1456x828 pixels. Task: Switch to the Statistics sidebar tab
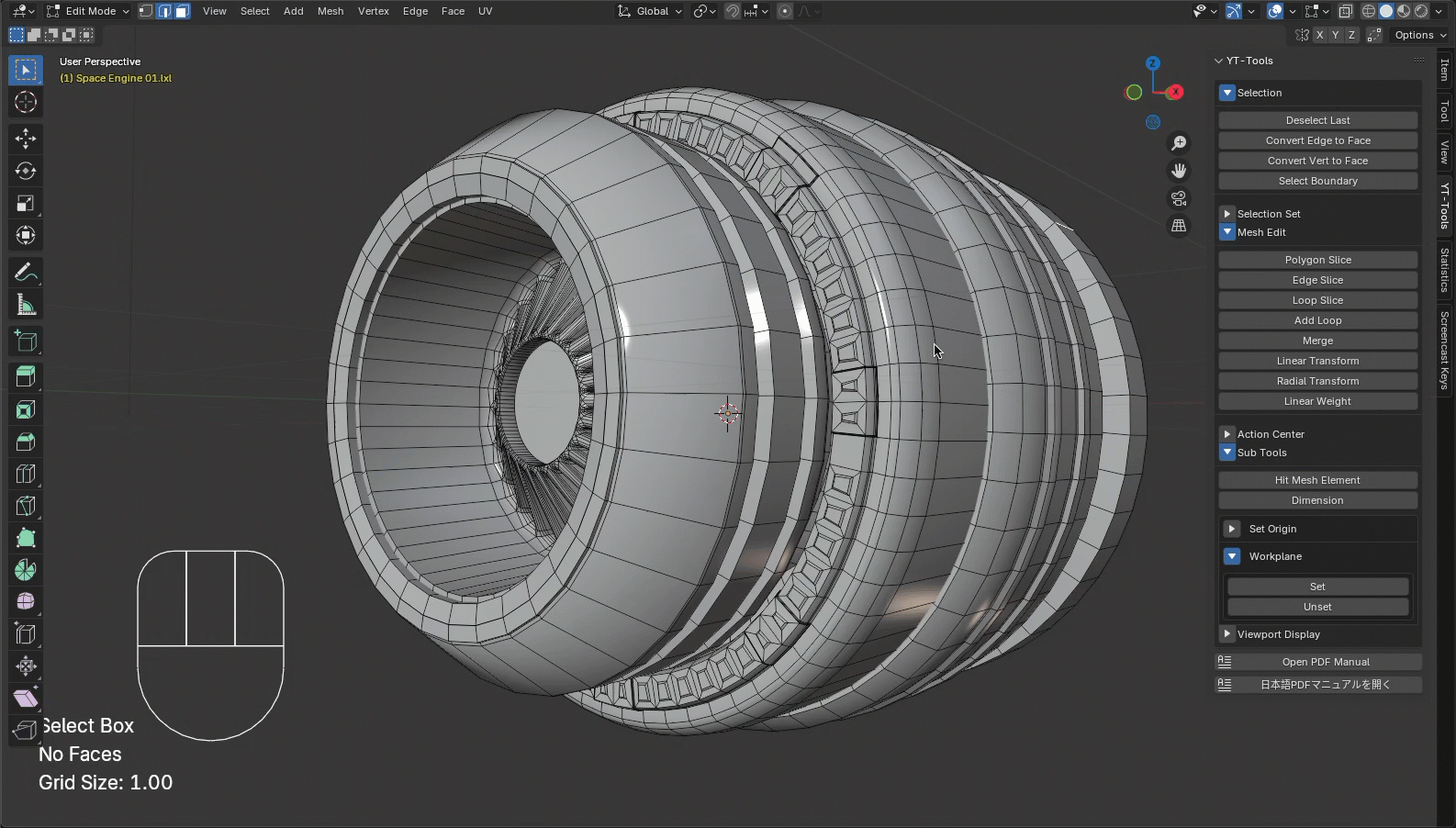1444,270
